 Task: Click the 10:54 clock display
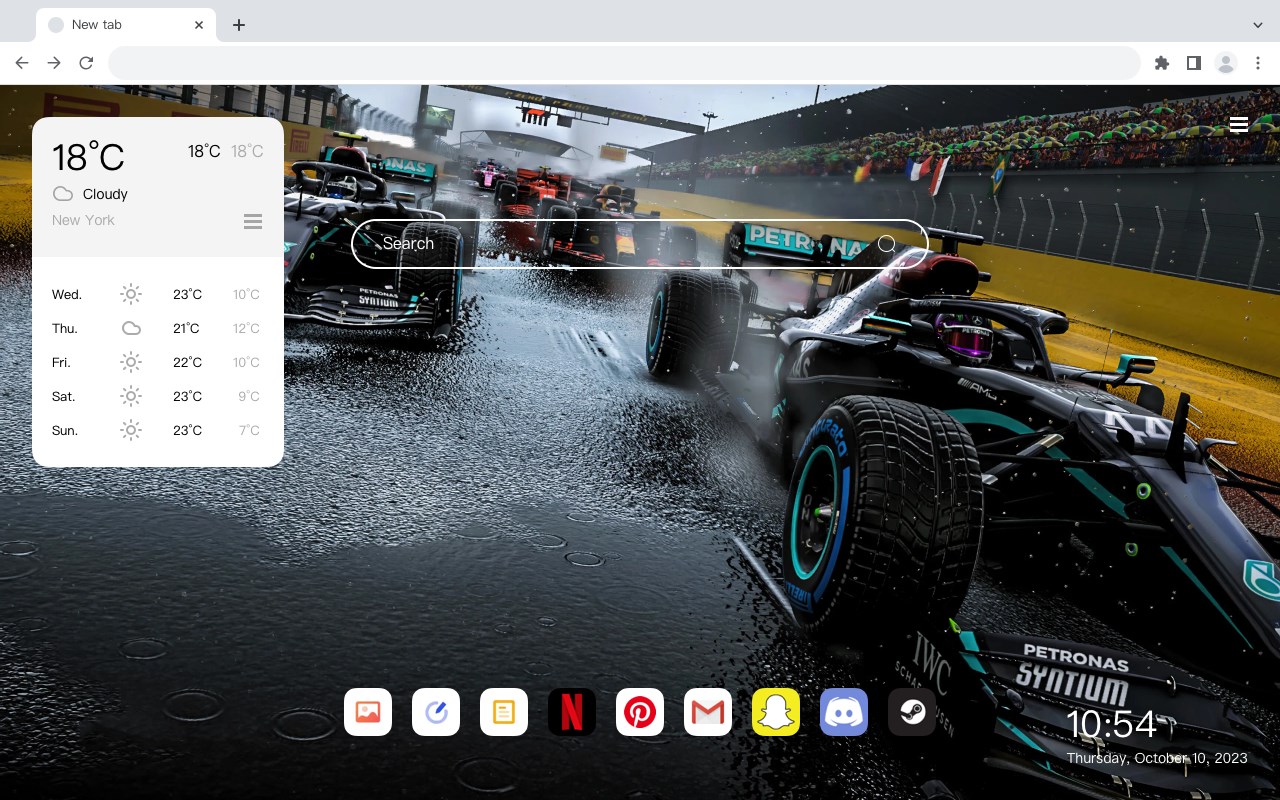[1111, 724]
